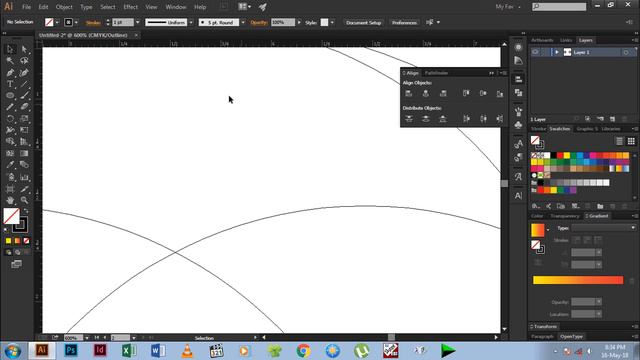The width and height of the screenshot is (640, 360).
Task: Switch to the Artboards tab
Action: [x=542, y=40]
